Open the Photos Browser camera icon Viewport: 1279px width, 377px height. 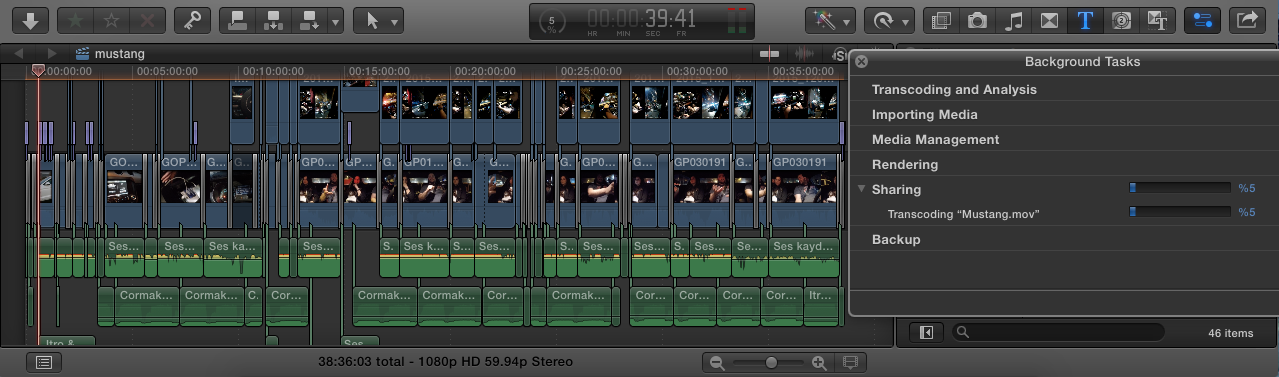point(977,20)
